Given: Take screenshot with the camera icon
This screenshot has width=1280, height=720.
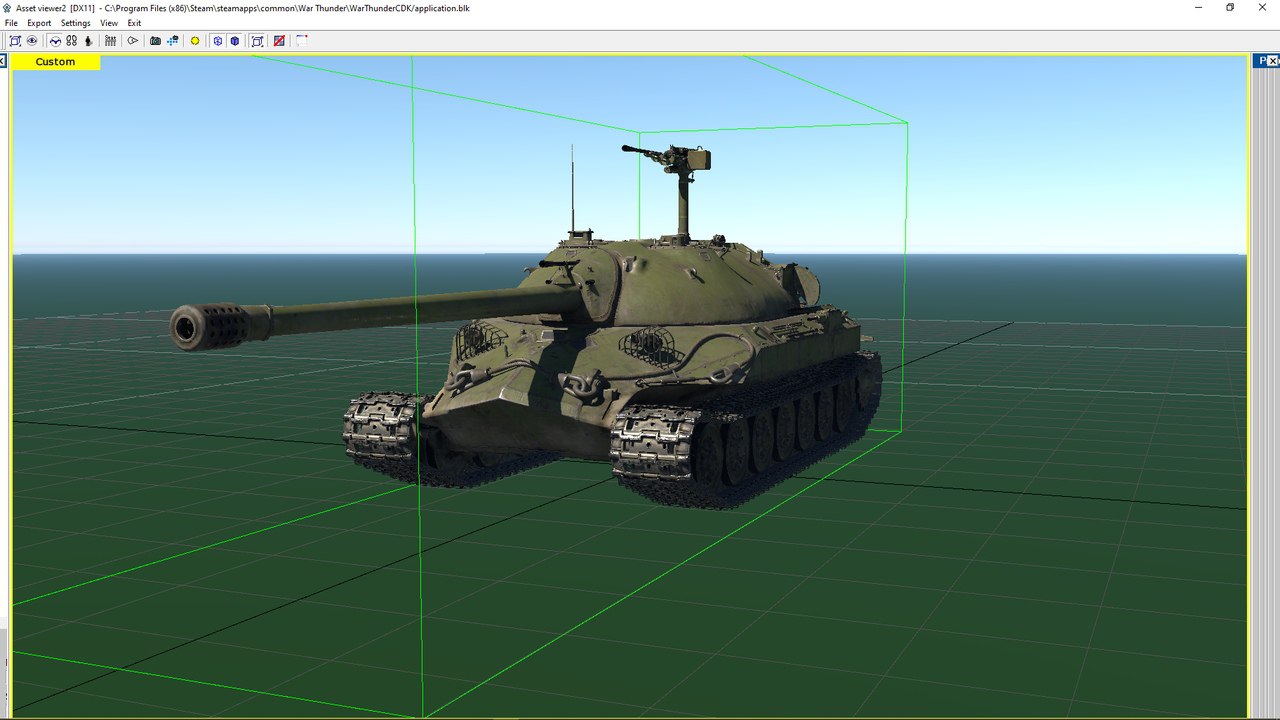Looking at the screenshot, I should 155,41.
